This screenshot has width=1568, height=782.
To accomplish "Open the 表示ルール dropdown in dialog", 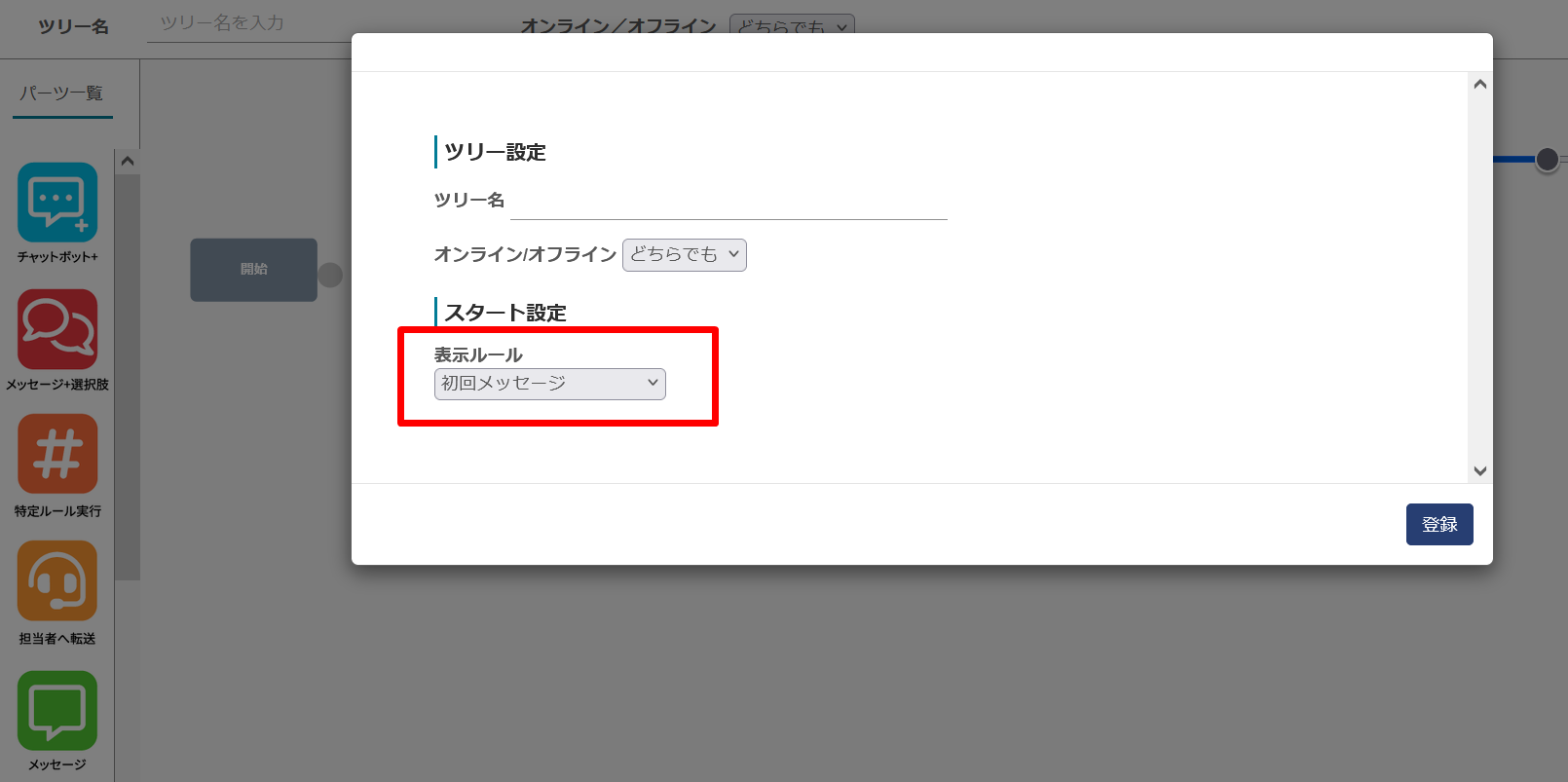I will pyautogui.click(x=549, y=384).
